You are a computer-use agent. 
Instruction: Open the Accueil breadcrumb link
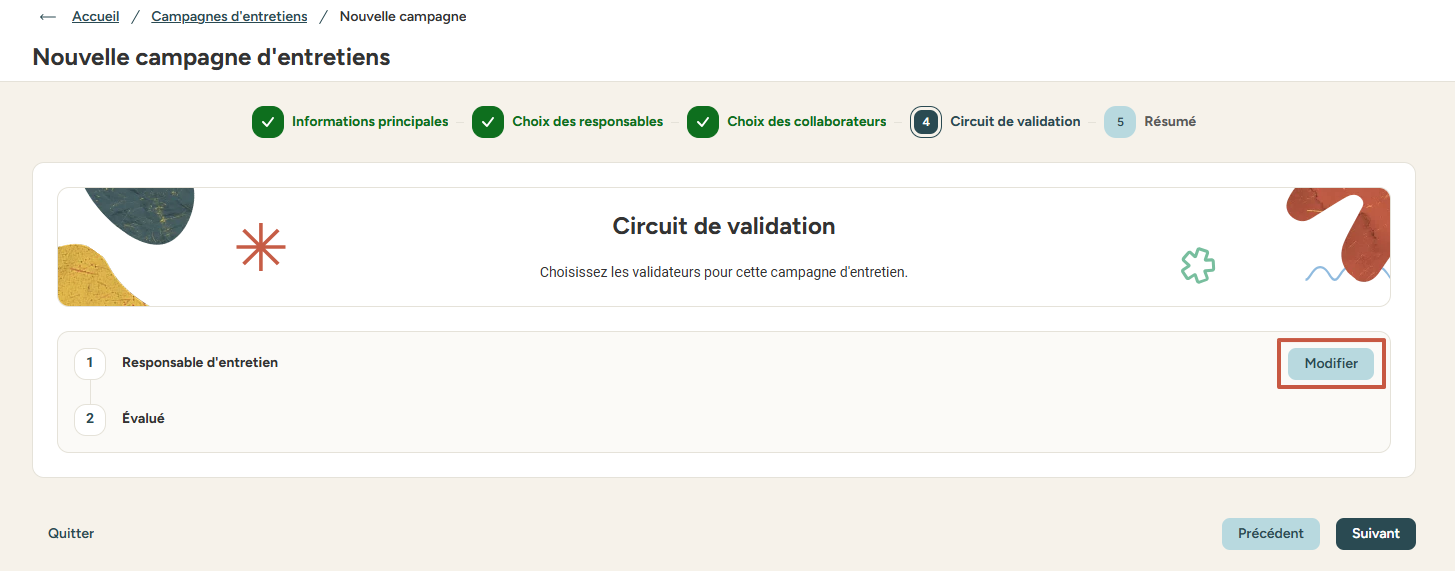point(96,17)
